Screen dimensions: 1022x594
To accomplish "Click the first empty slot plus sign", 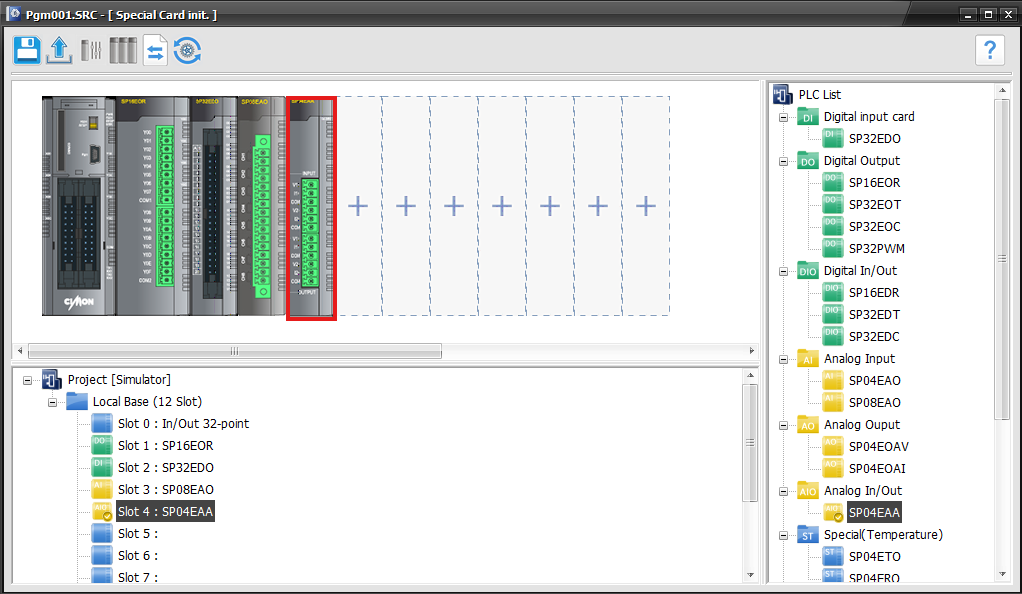I will point(358,206).
